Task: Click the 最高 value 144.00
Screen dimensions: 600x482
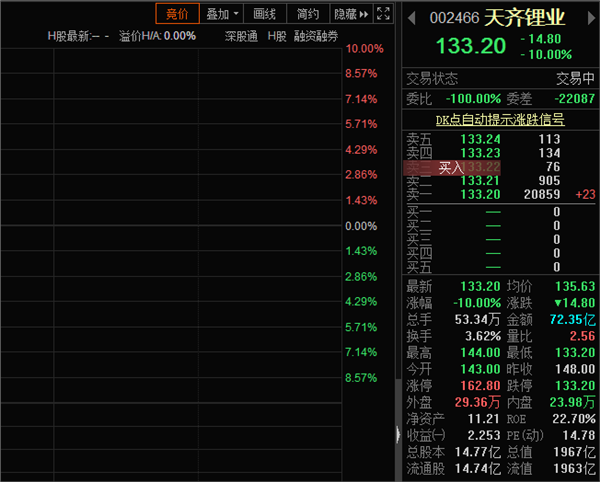Action: point(480,352)
